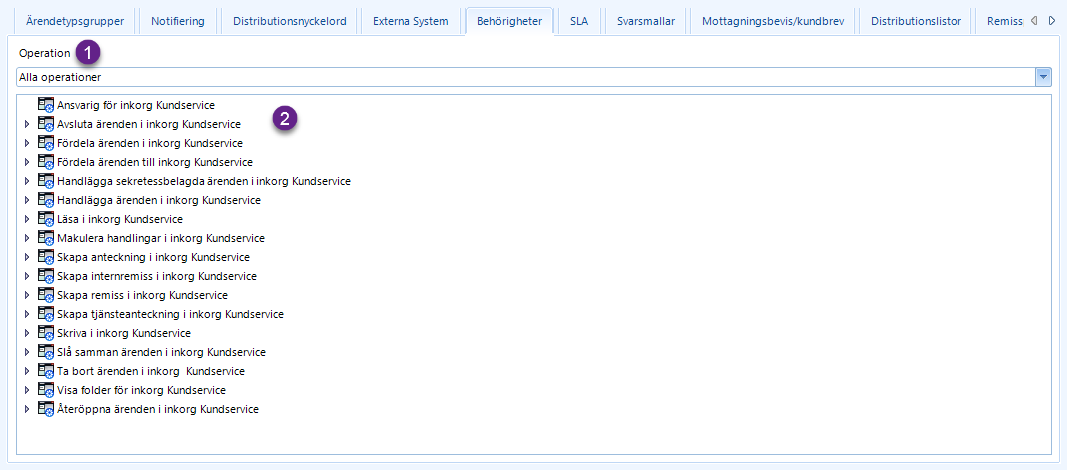This screenshot has height=470, width=1067.
Task: Click icon beside Fördela ärenden i inkorg Kundservice
Action: [46, 144]
